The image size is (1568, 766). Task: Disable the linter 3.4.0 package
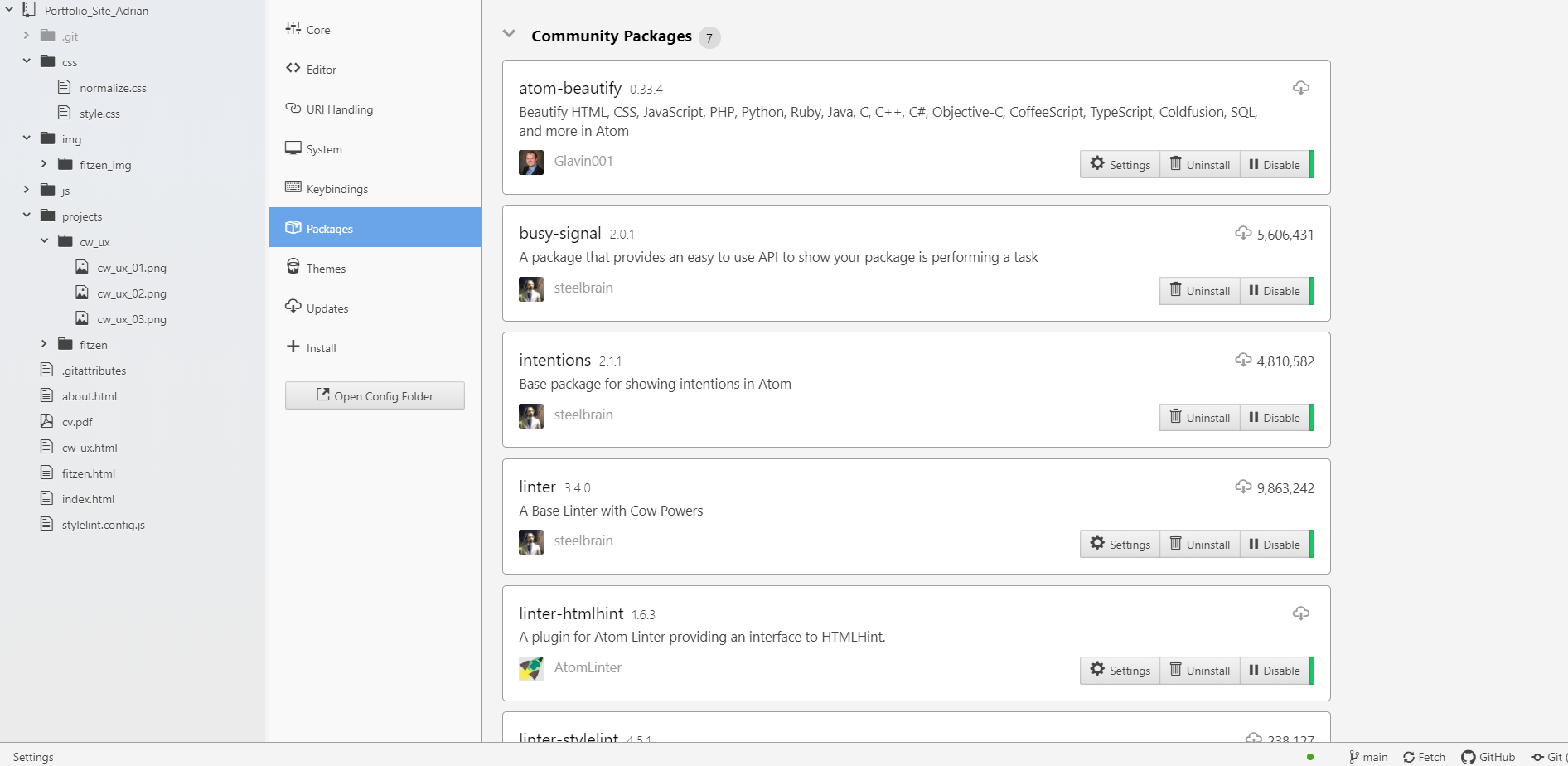point(1275,544)
